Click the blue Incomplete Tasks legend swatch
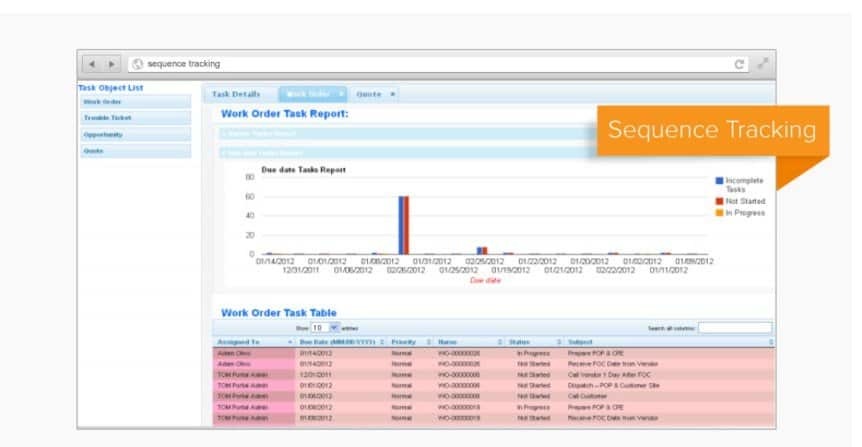Screen dimensions: 862x447 [719, 181]
